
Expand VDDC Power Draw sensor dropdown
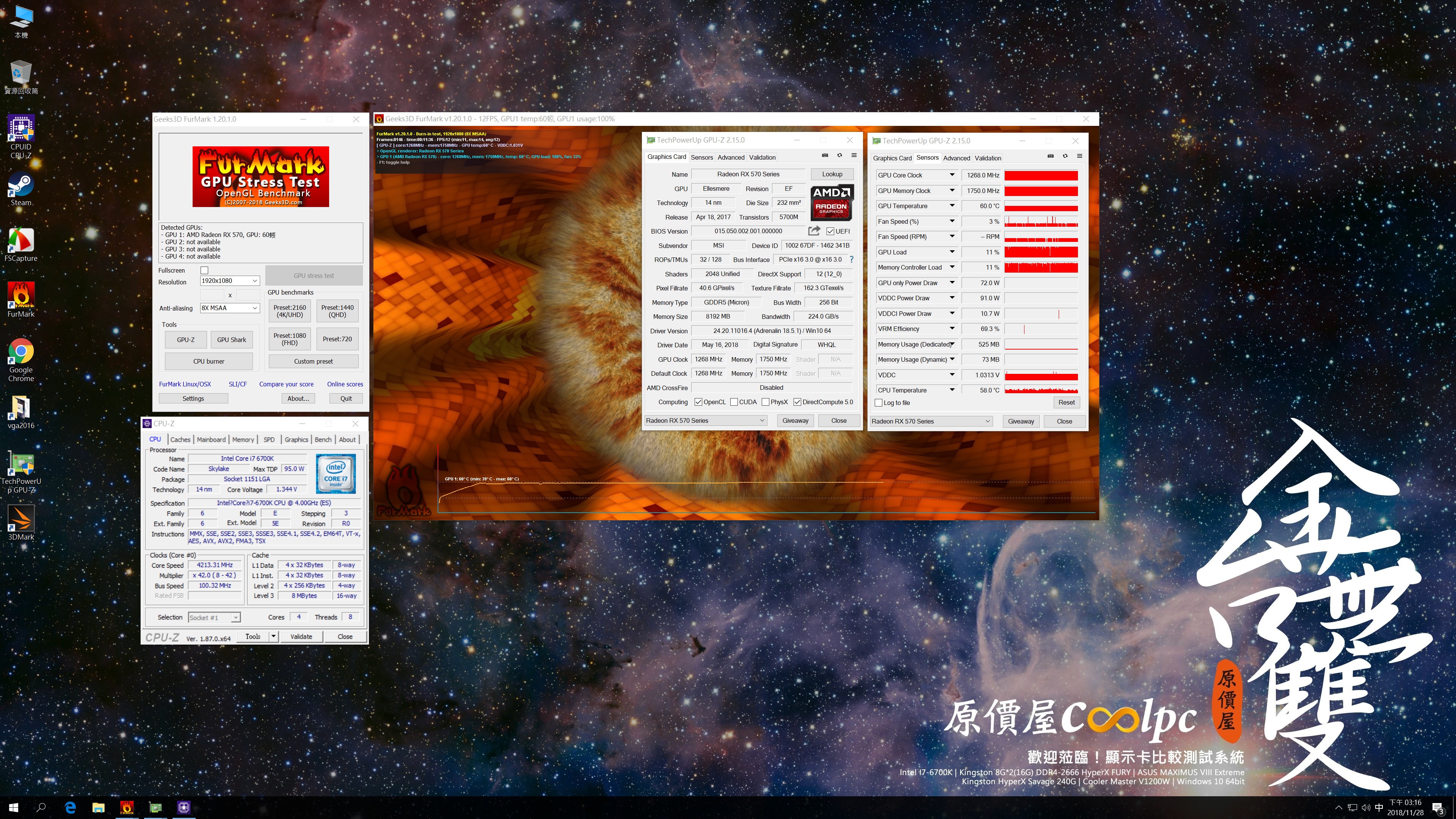coord(952,298)
